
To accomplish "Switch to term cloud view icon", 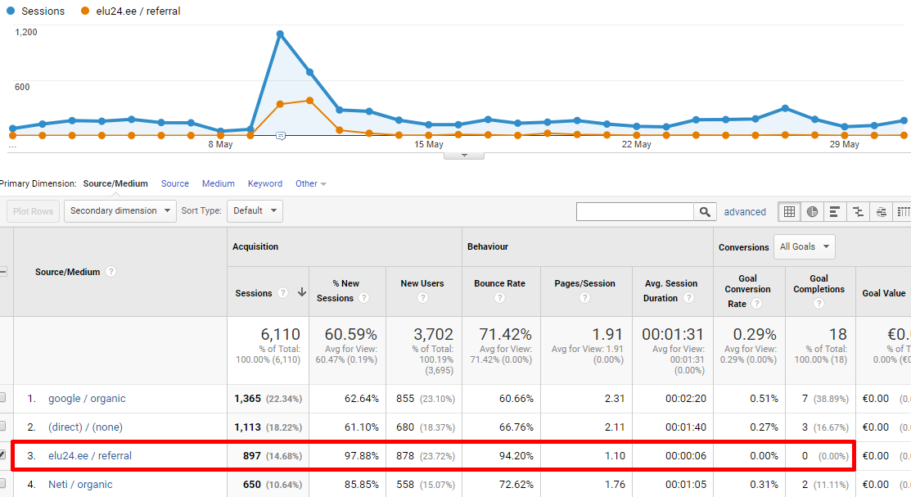I will pyautogui.click(x=881, y=212).
